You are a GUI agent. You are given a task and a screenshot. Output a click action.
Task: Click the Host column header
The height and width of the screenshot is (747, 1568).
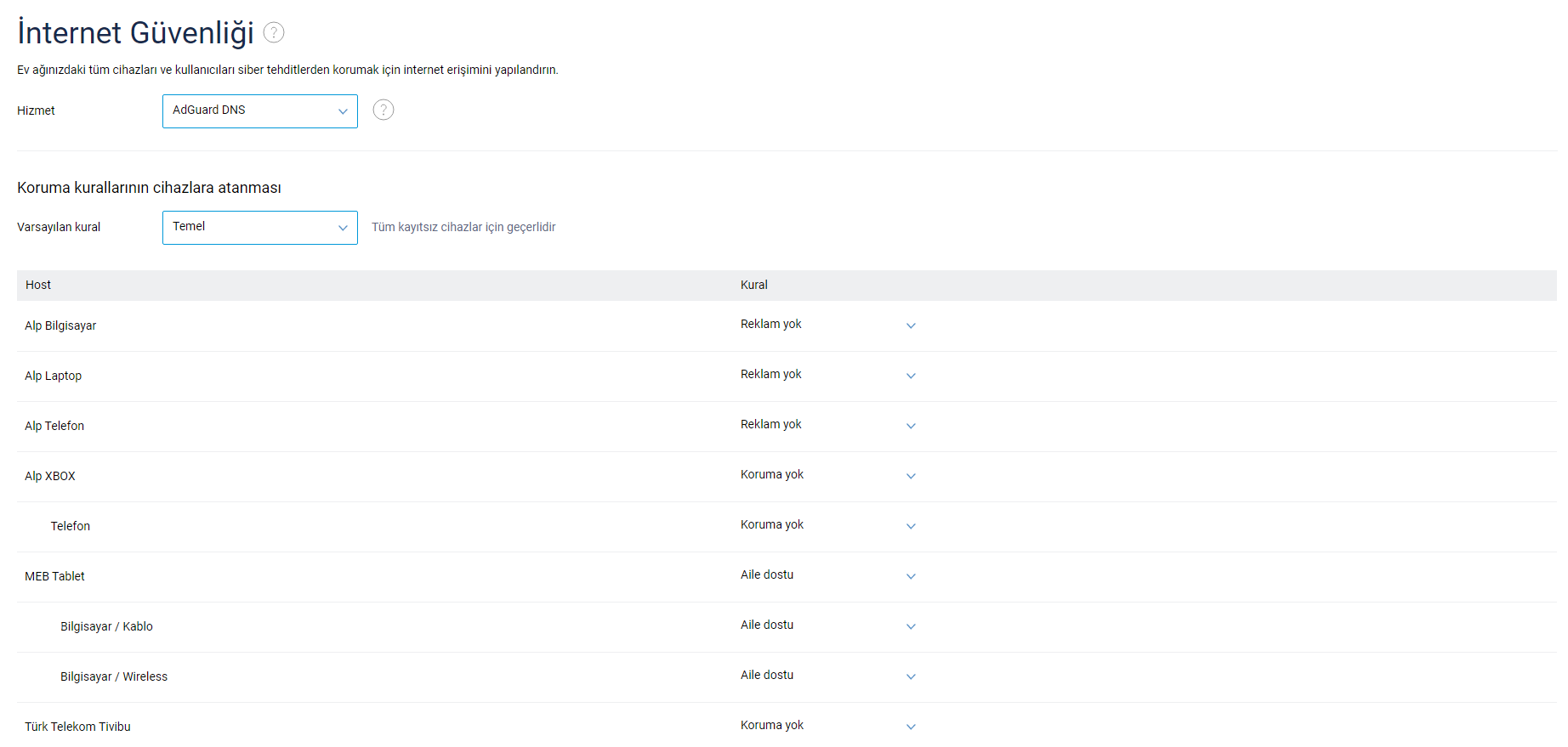(38, 285)
